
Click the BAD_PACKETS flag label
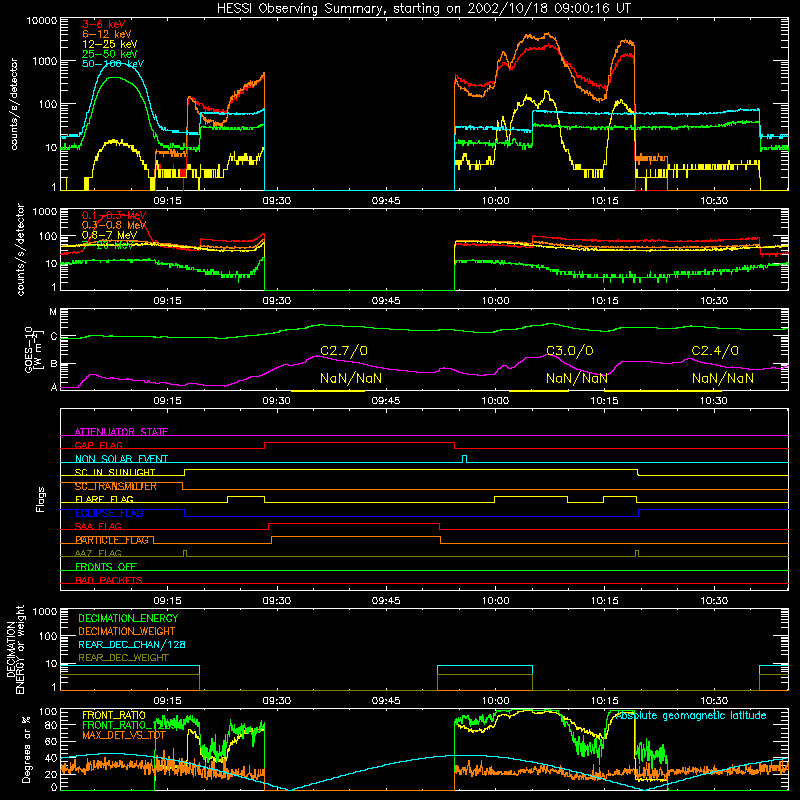coord(109,580)
